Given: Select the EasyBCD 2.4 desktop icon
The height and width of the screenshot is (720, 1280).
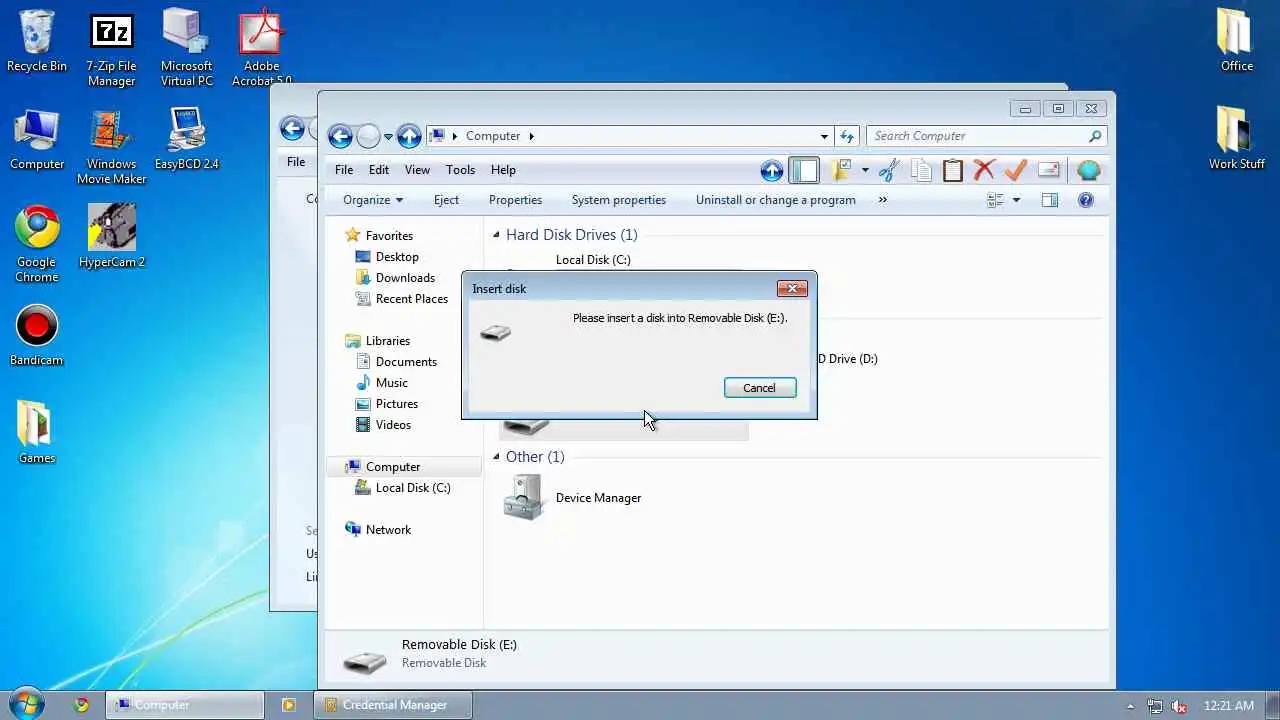Looking at the screenshot, I should [x=187, y=138].
